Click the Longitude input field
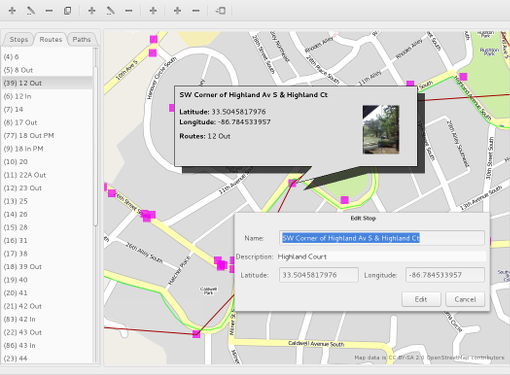510x375 pixels. (445, 275)
